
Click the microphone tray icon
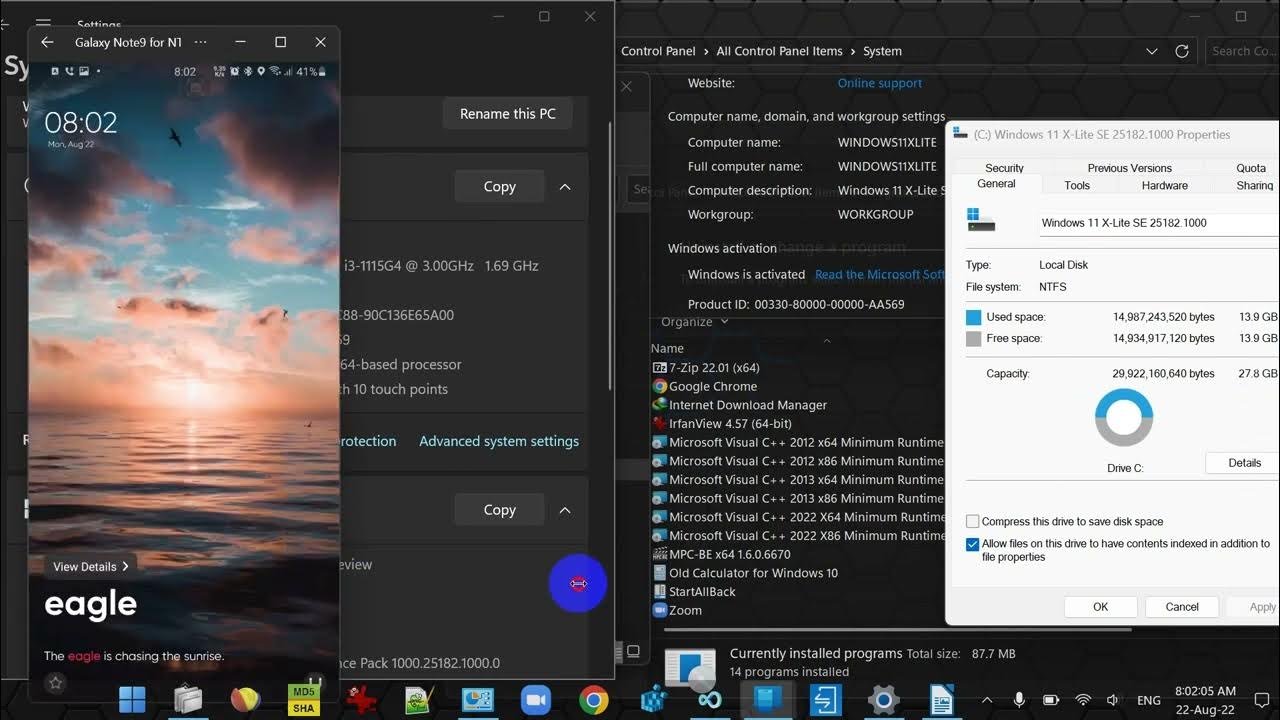point(1019,700)
